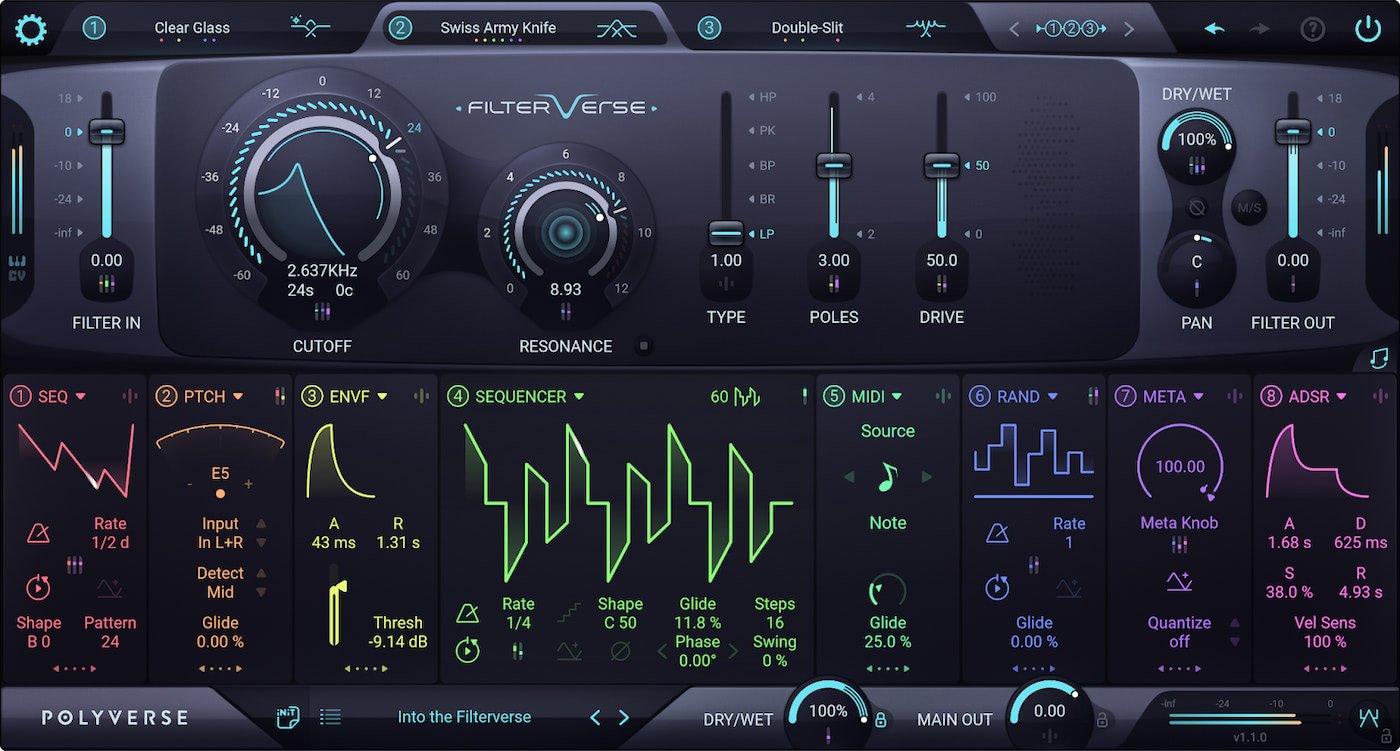Select the Clear Glass filter tab
This screenshot has width=1400, height=751.
(x=192, y=28)
